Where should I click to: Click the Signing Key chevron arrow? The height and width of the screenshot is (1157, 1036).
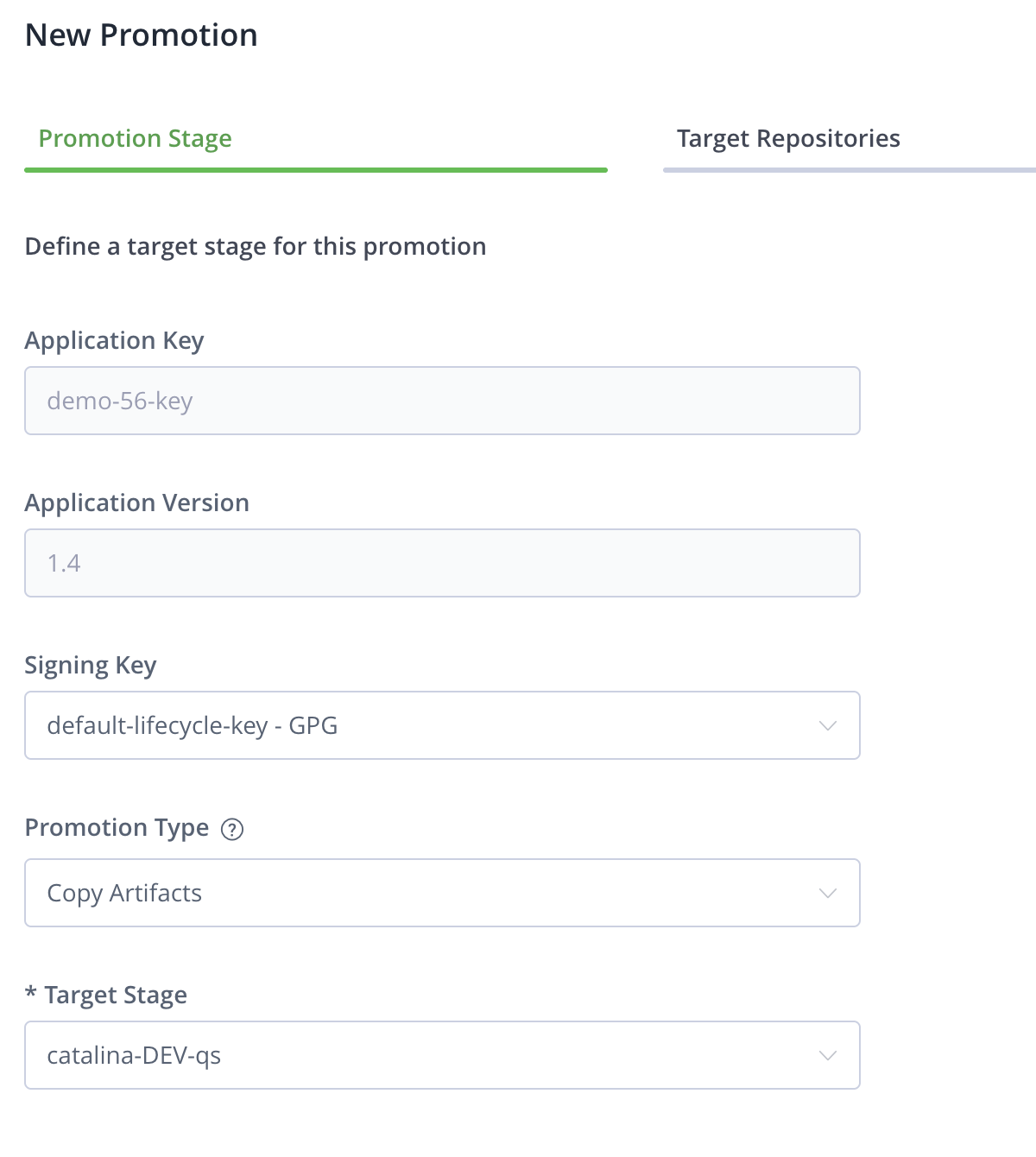tap(827, 726)
